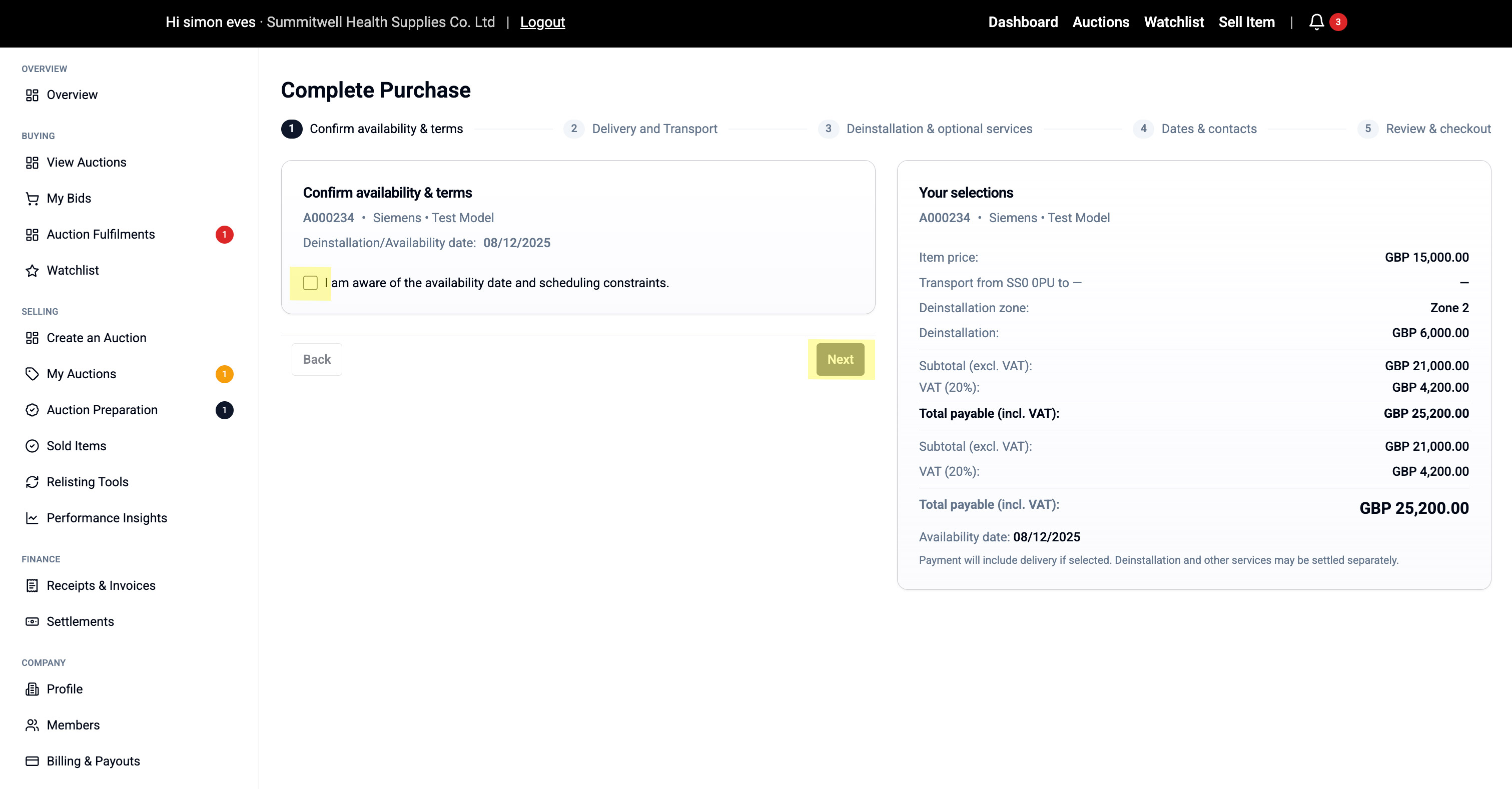This screenshot has width=1512, height=789.
Task: Open Auction Fulfilments in sidebar
Action: point(101,234)
